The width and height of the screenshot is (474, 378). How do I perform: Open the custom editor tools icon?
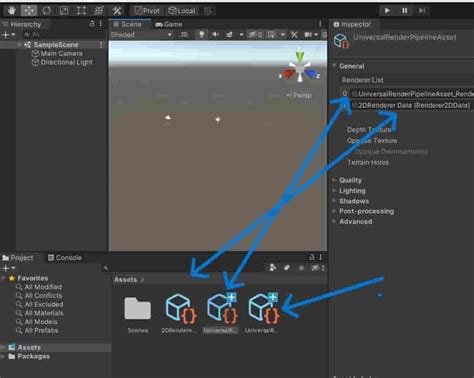[x=116, y=11]
